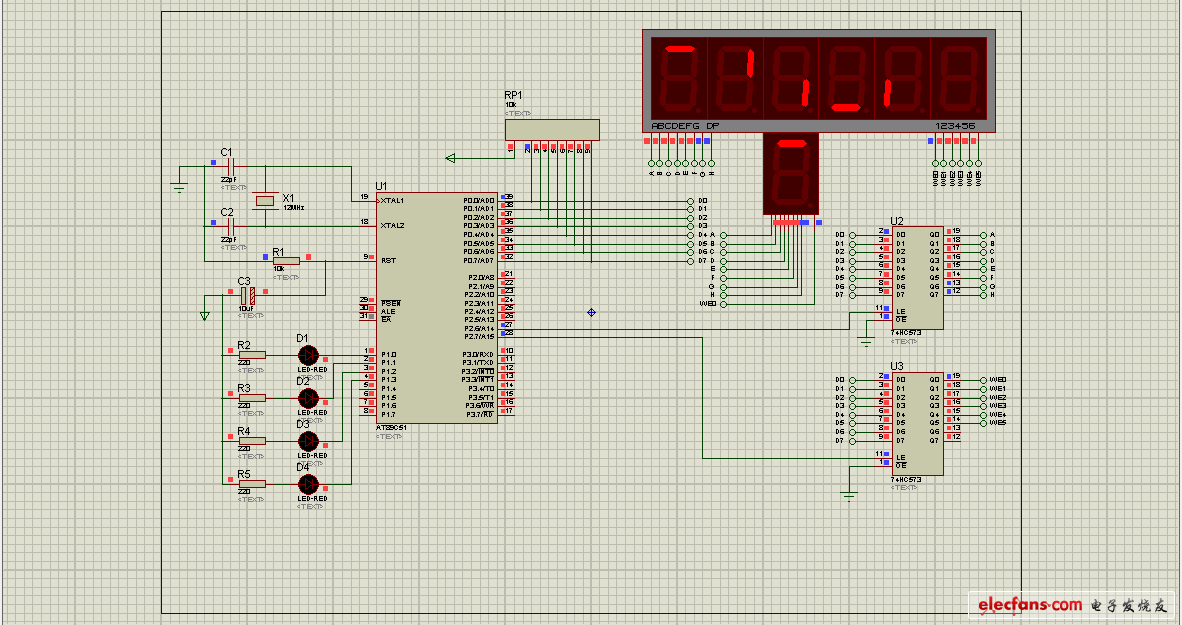The width and height of the screenshot is (1182, 625).
Task: Select the ground symbol left of C1
Action: coord(179,186)
